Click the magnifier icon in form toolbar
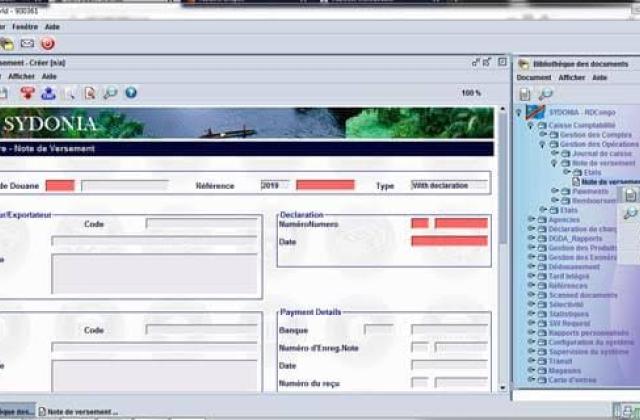This screenshot has height=420, width=640. 110,93
